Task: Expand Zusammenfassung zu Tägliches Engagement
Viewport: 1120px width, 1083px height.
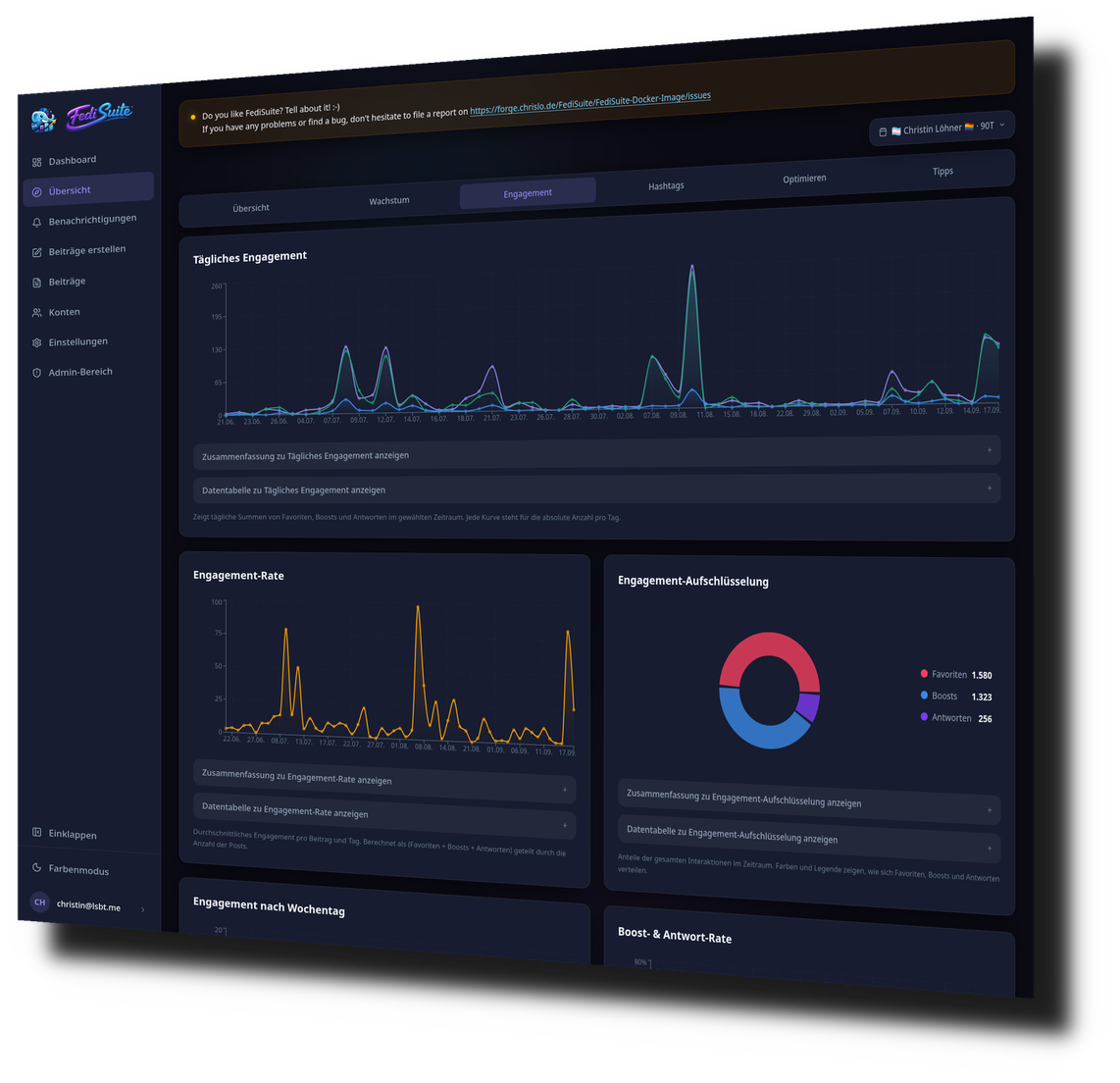Action: [x=596, y=453]
